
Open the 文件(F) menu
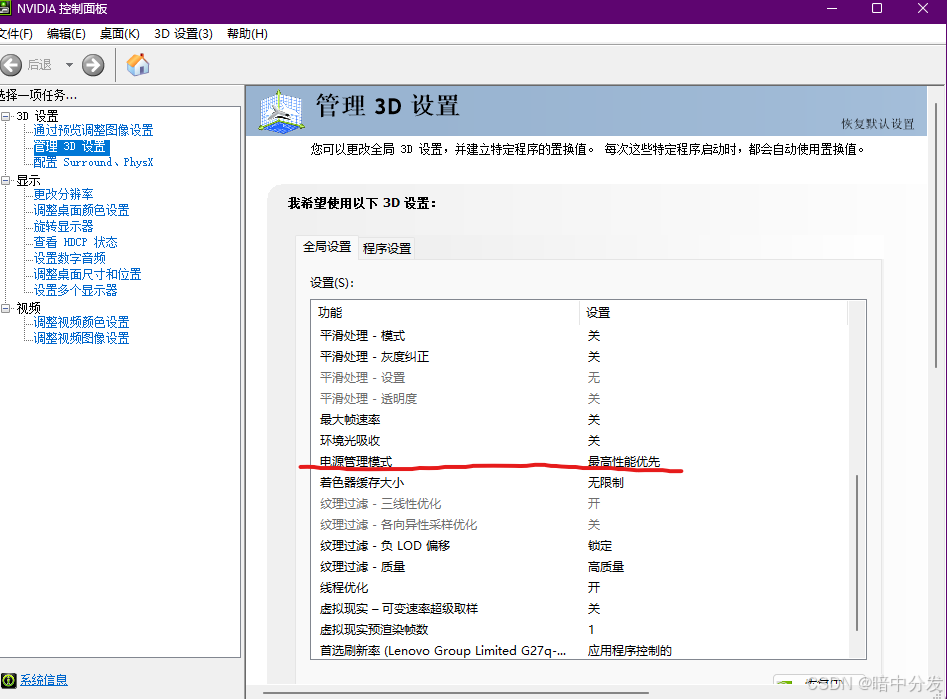click(16, 34)
